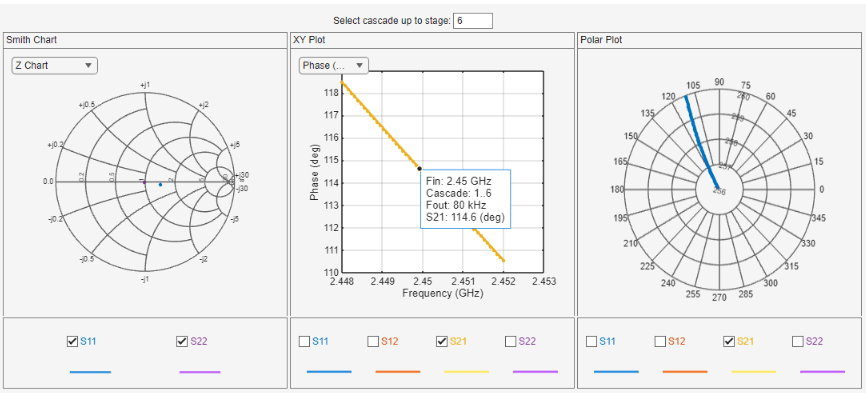Click the blue S11 line swatch under Smith Chart

90,372
